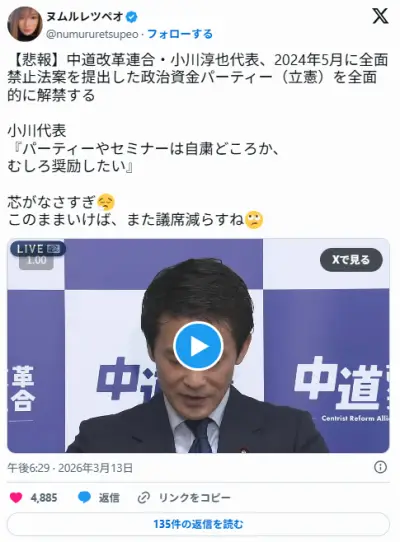The width and height of the screenshot is (400, 542).
Task: Click the X logo icon
Action: coord(380,16)
